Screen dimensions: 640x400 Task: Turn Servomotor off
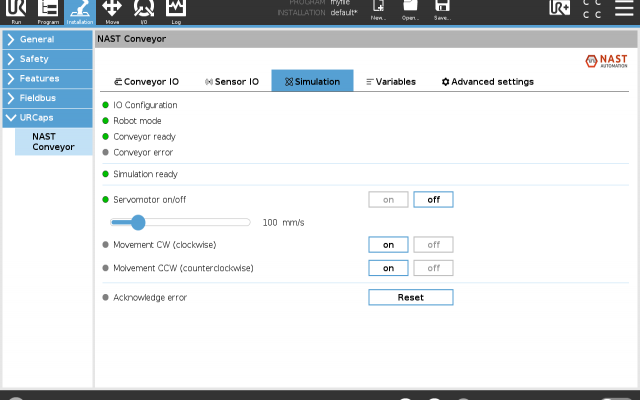click(x=433, y=199)
